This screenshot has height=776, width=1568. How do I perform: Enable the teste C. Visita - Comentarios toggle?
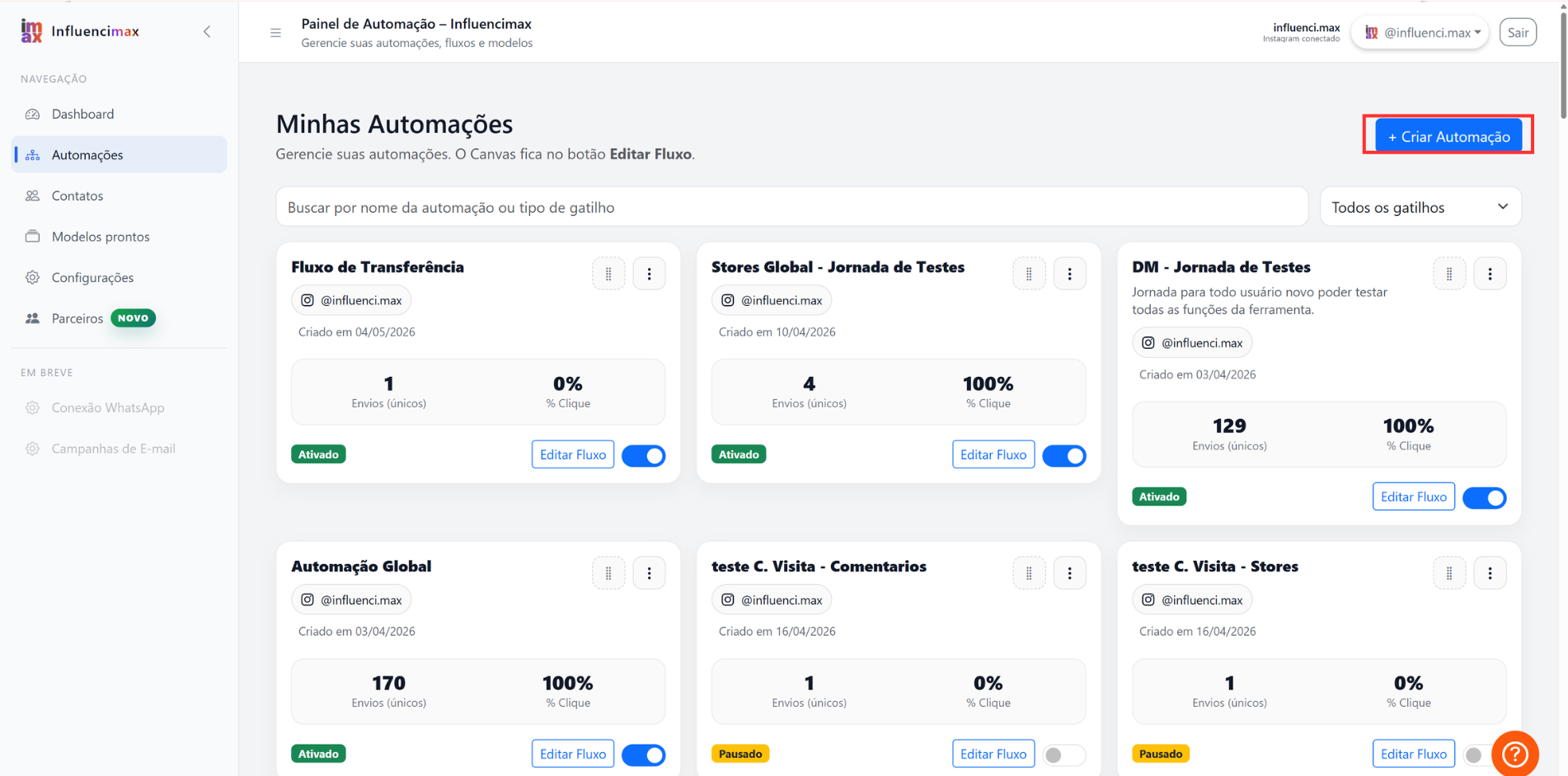click(1064, 755)
